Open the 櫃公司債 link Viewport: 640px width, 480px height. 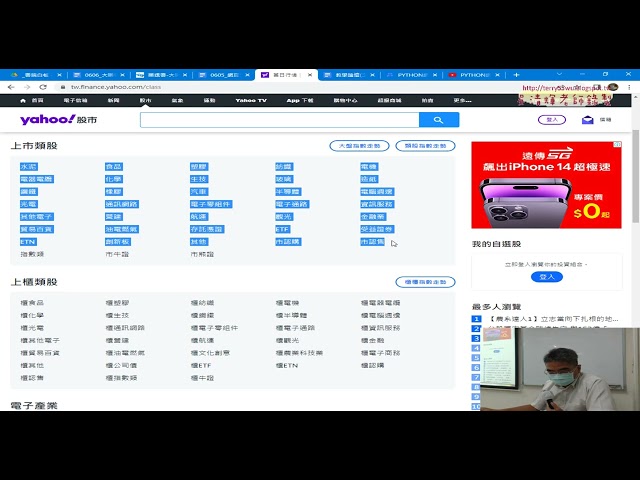(121, 366)
